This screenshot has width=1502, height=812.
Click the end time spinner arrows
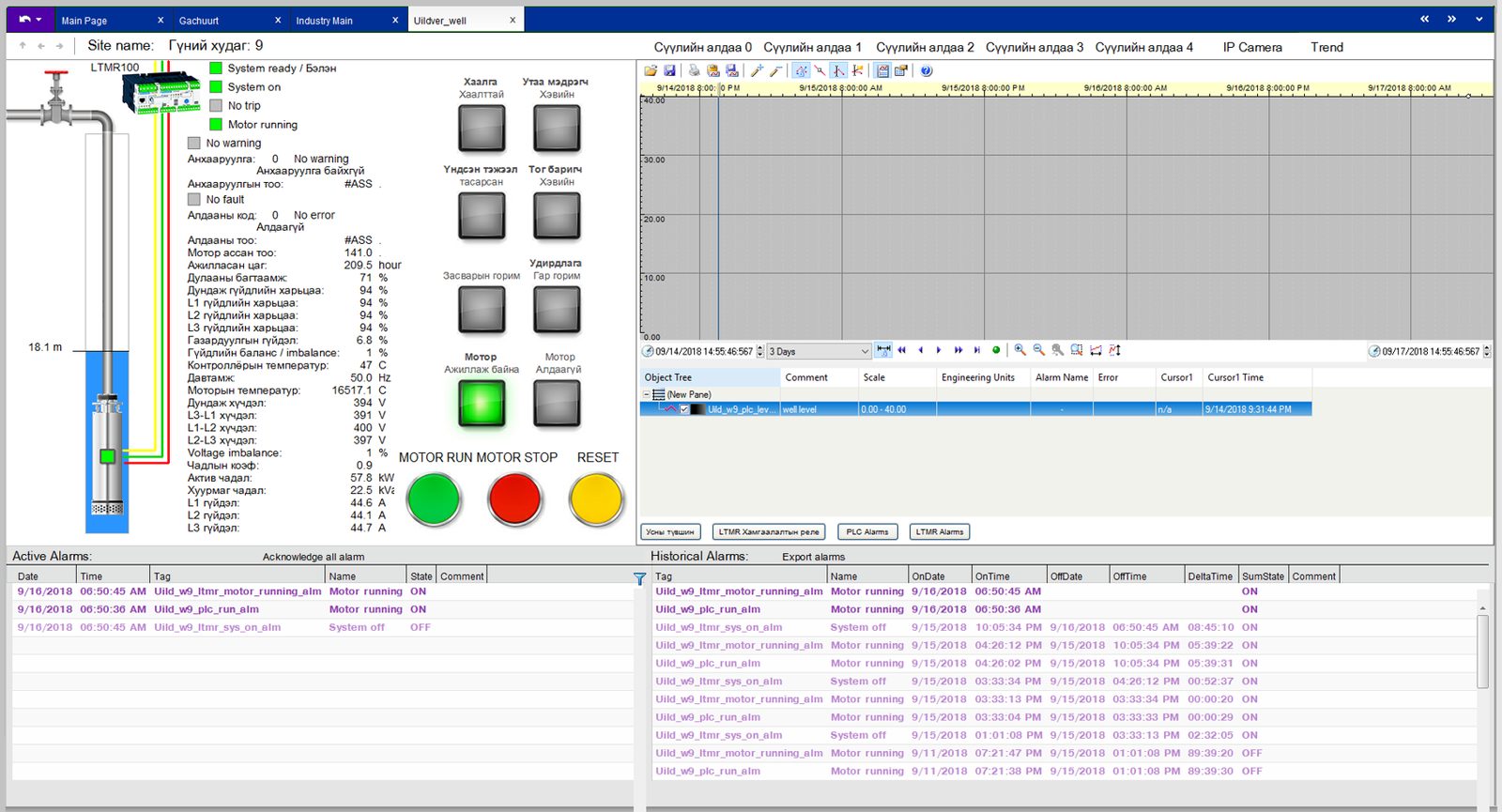[1487, 351]
